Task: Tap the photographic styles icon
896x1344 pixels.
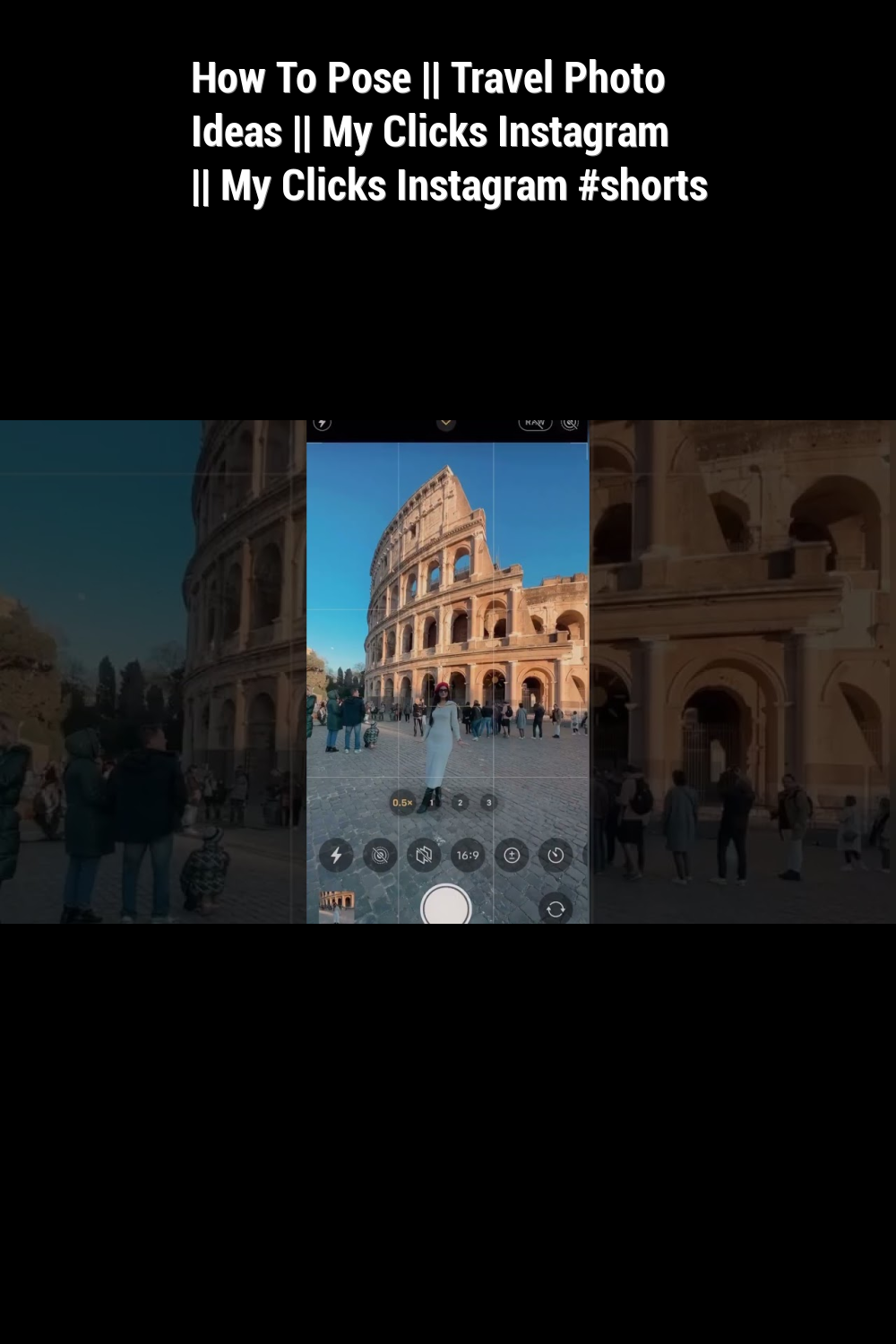Action: (424, 855)
